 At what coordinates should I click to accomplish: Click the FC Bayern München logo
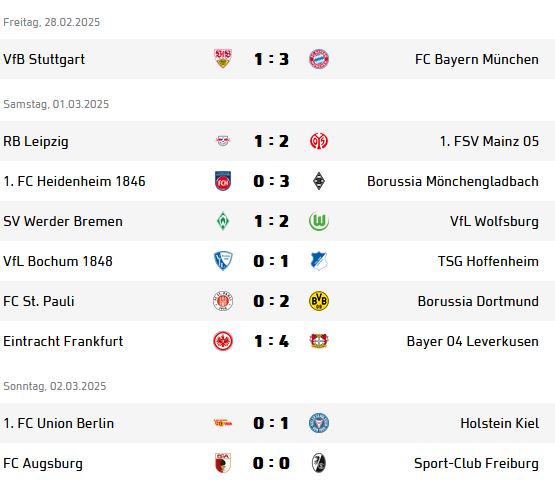coord(319,59)
